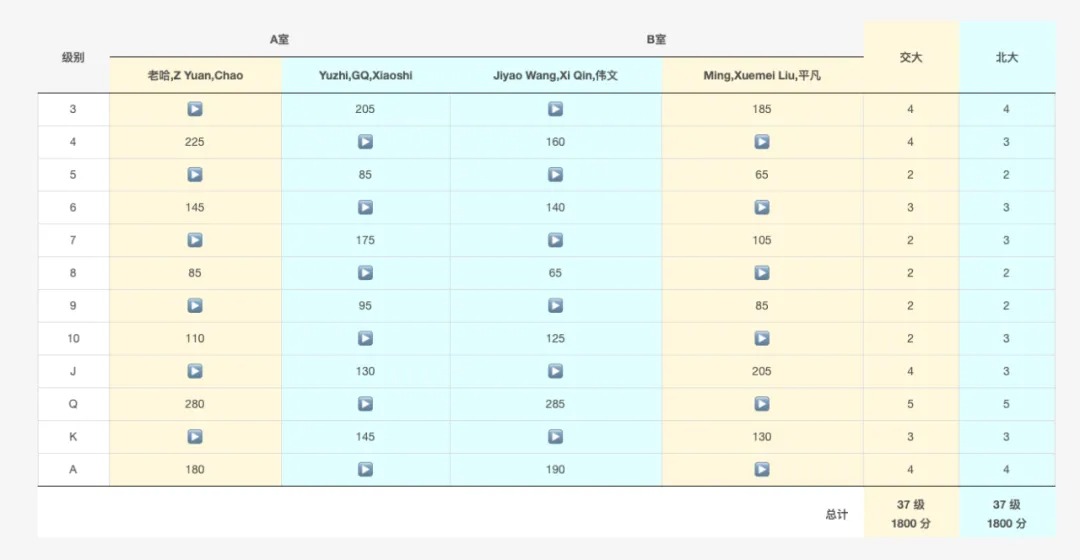Select the cell with score 285
The image size is (1080, 560).
click(555, 404)
